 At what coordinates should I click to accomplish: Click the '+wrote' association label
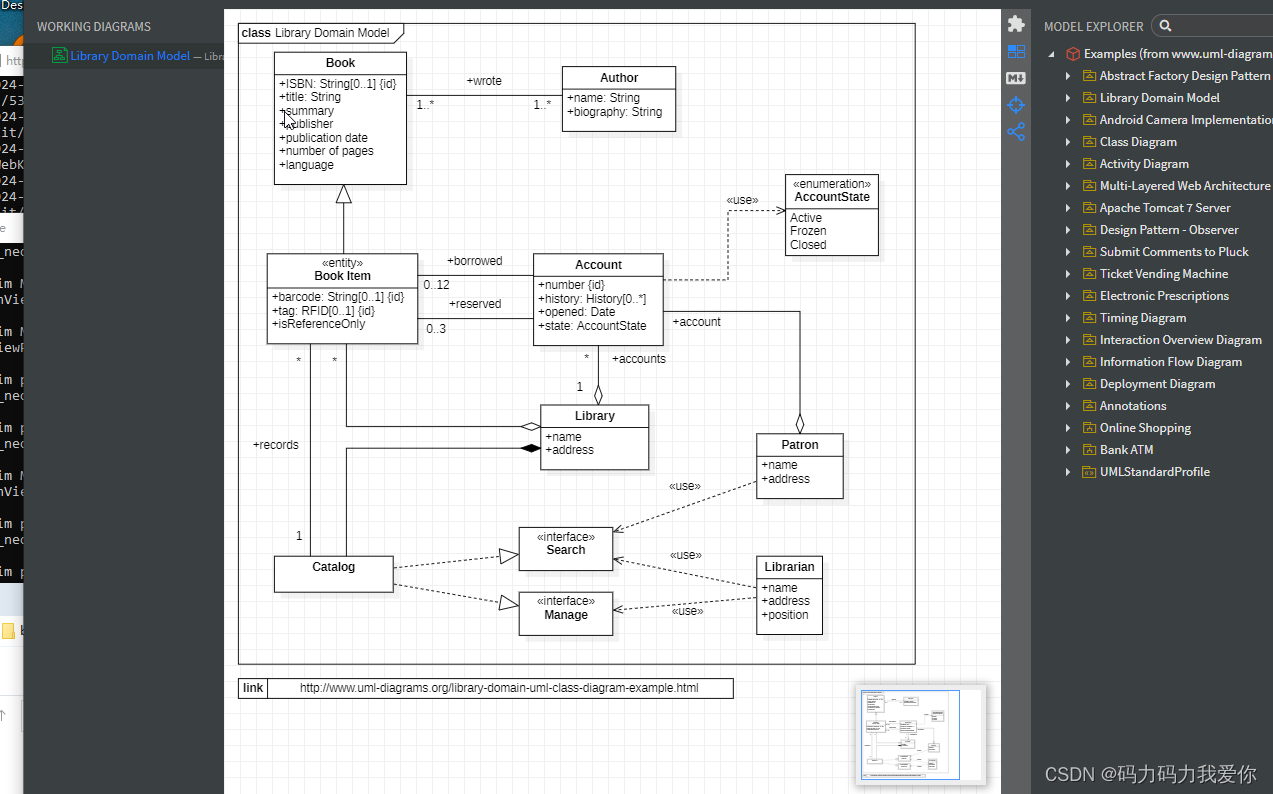click(x=484, y=81)
